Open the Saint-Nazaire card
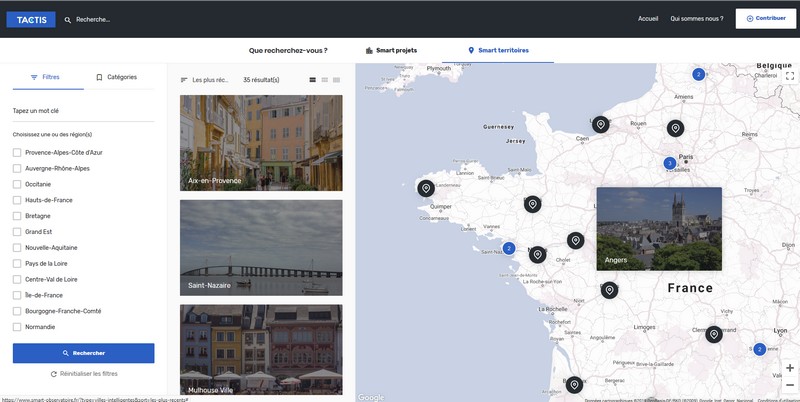800x402 pixels. [261, 248]
